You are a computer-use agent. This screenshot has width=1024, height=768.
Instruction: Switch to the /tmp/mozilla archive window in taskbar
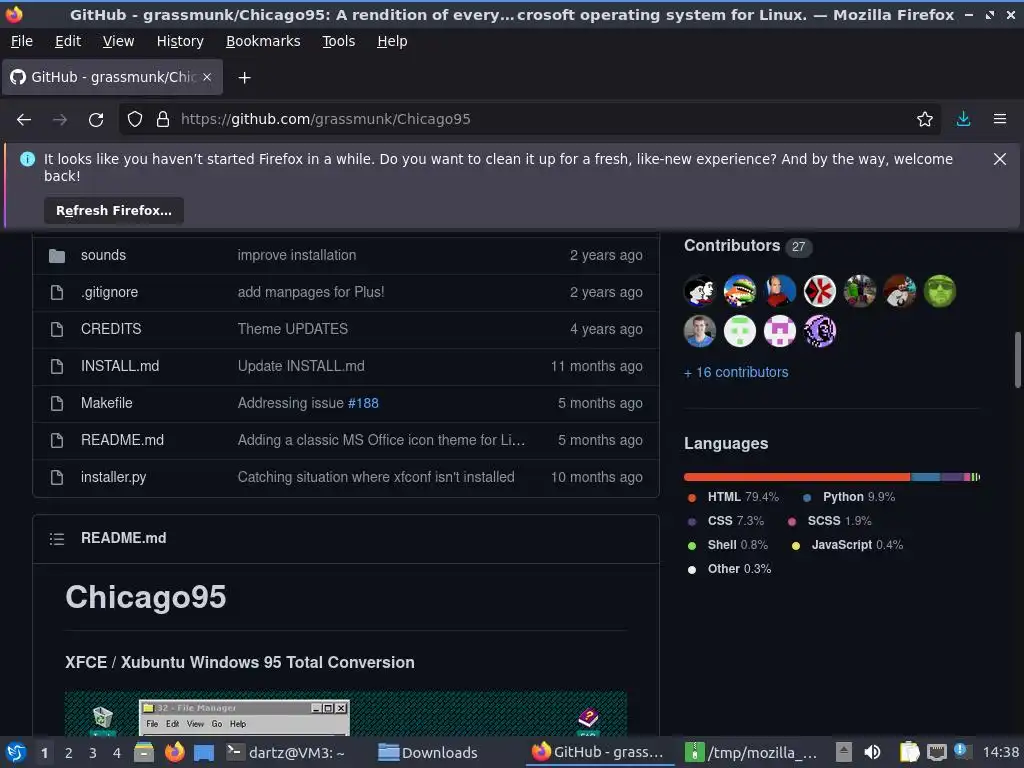pos(751,752)
